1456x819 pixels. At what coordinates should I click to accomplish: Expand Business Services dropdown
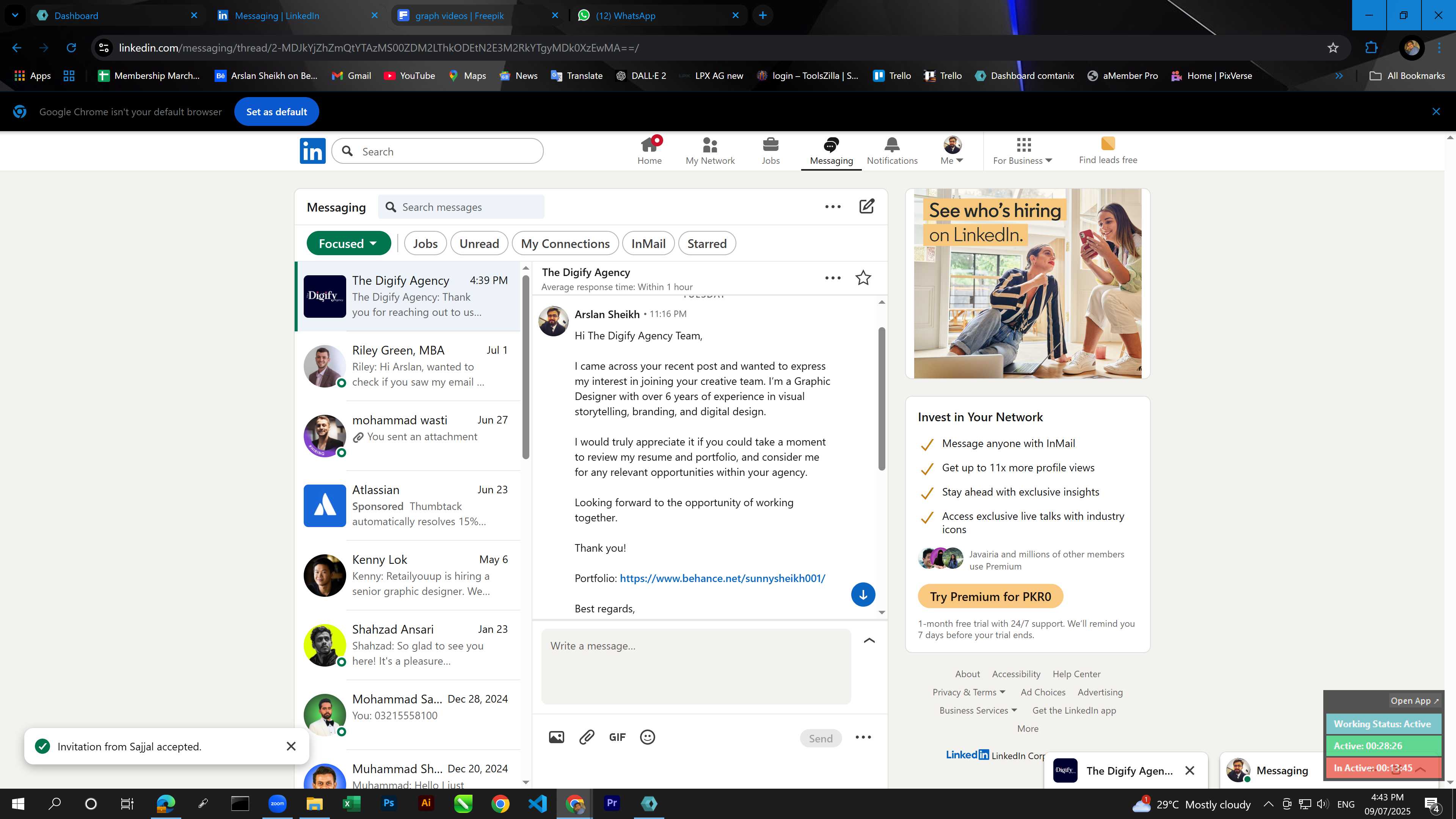pyautogui.click(x=978, y=711)
